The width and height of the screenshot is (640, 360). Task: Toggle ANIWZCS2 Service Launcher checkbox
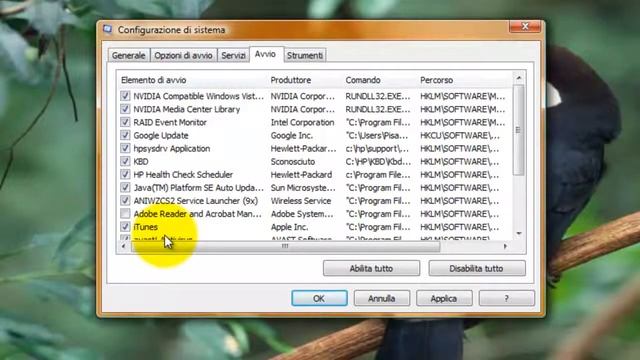125,200
